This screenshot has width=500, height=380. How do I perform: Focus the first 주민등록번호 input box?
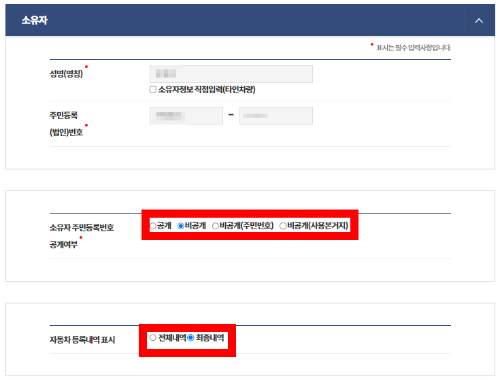click(x=186, y=116)
